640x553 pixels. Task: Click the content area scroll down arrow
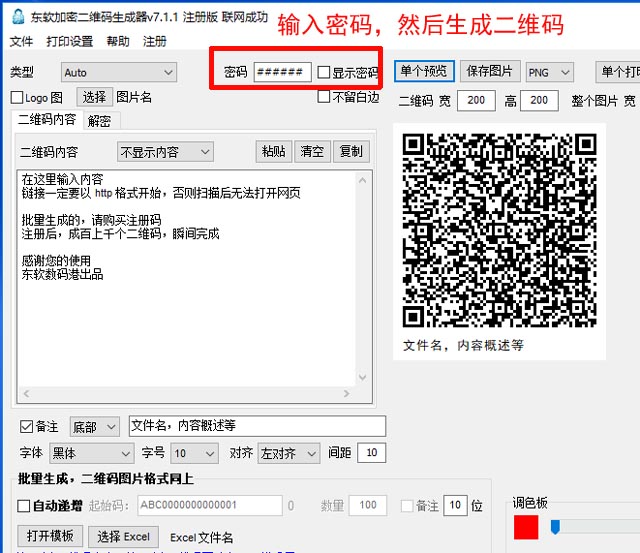(x=362, y=377)
